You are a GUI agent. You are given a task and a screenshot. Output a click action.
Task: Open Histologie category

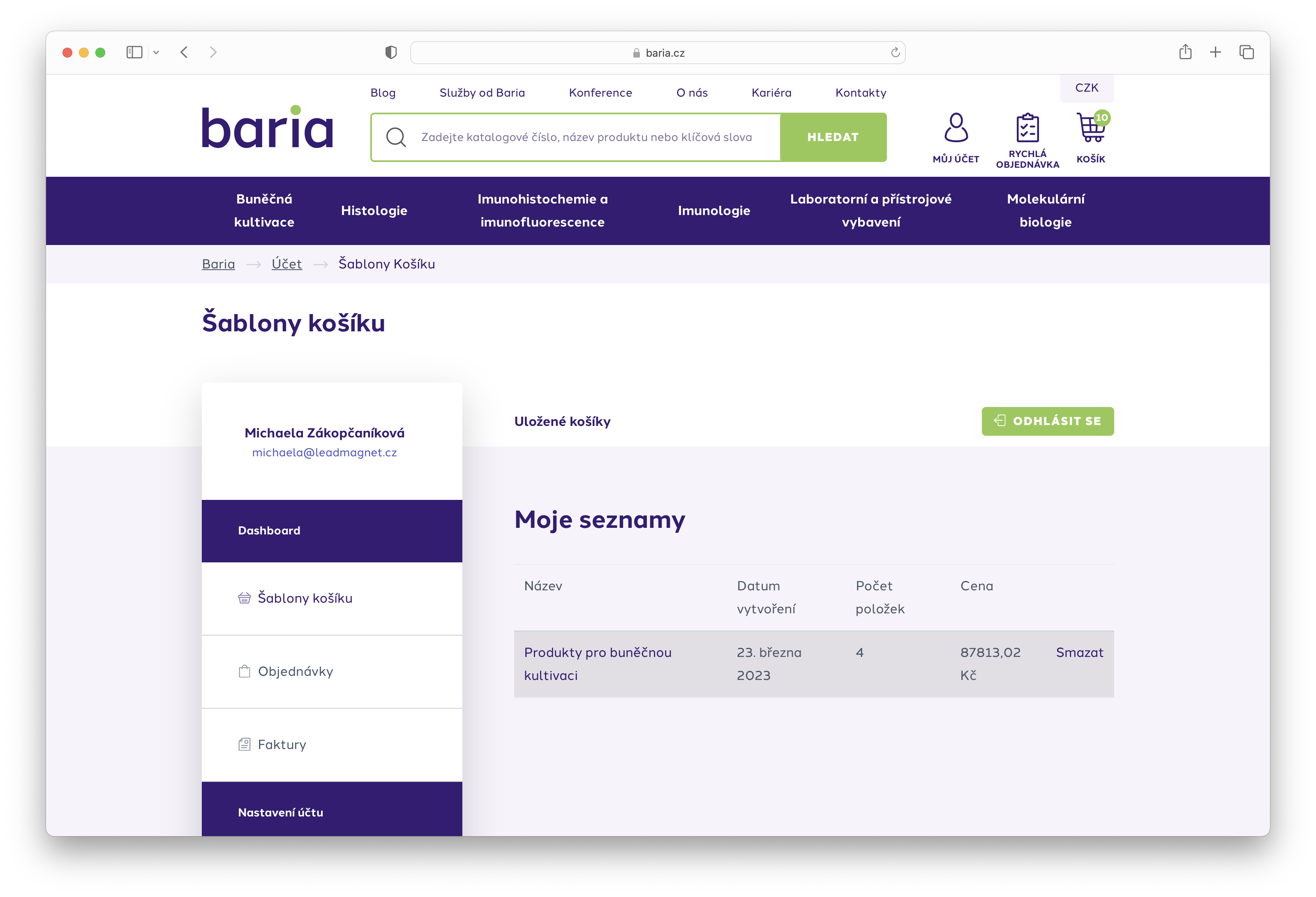(374, 210)
